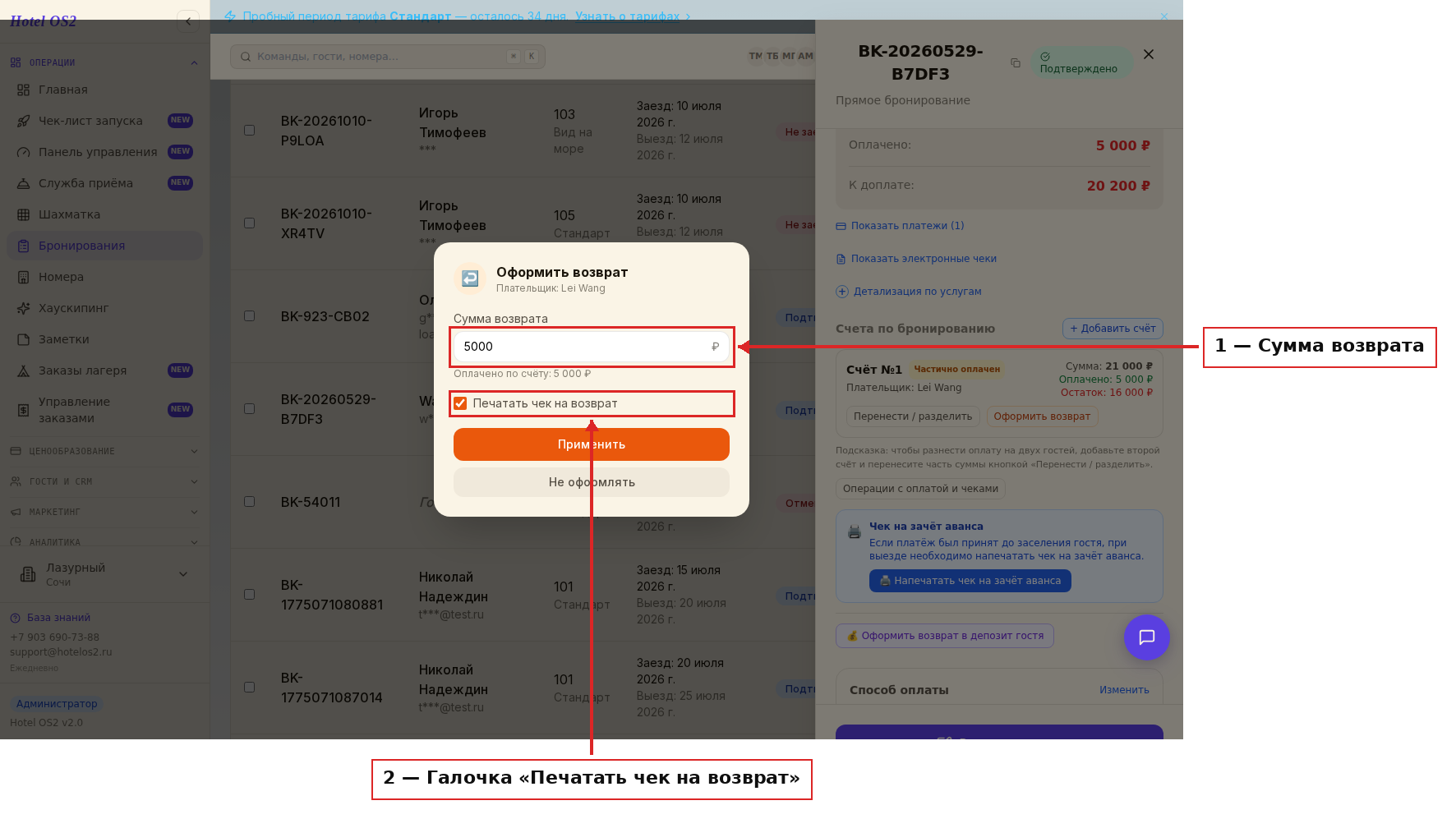Open the Лазурный Сочи property dropdown
Screen dimensions: 1456x819
[104, 574]
